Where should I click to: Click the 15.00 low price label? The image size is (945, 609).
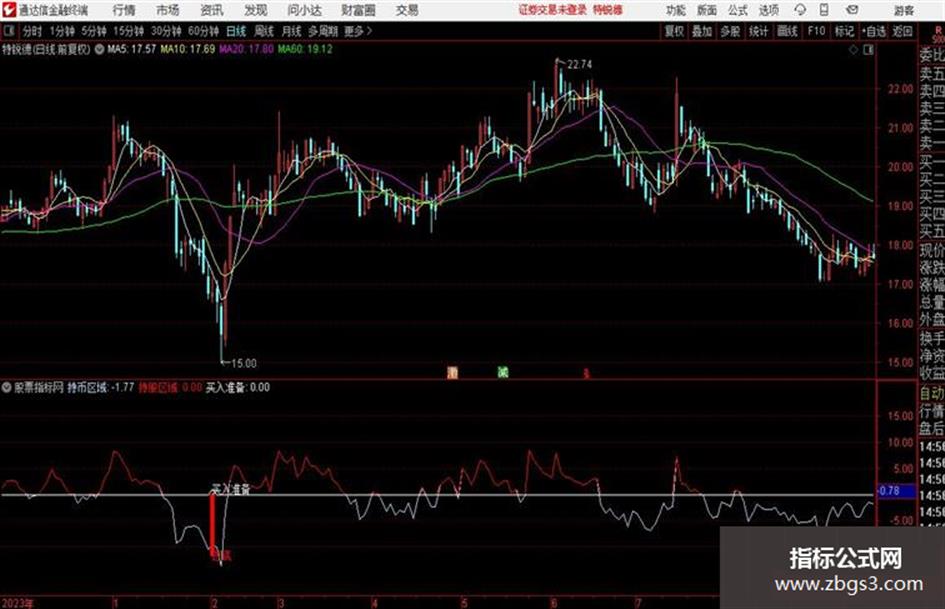(243, 364)
